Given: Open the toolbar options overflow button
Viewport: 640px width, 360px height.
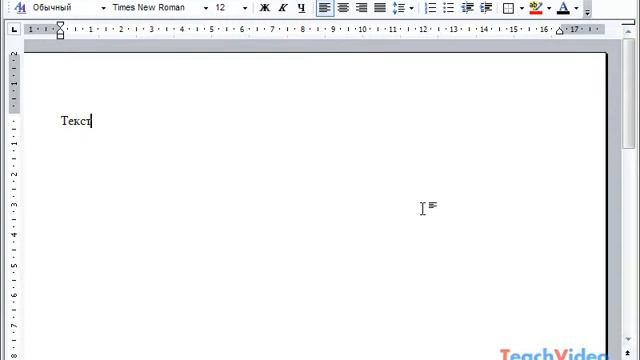Looking at the screenshot, I should point(587,9).
